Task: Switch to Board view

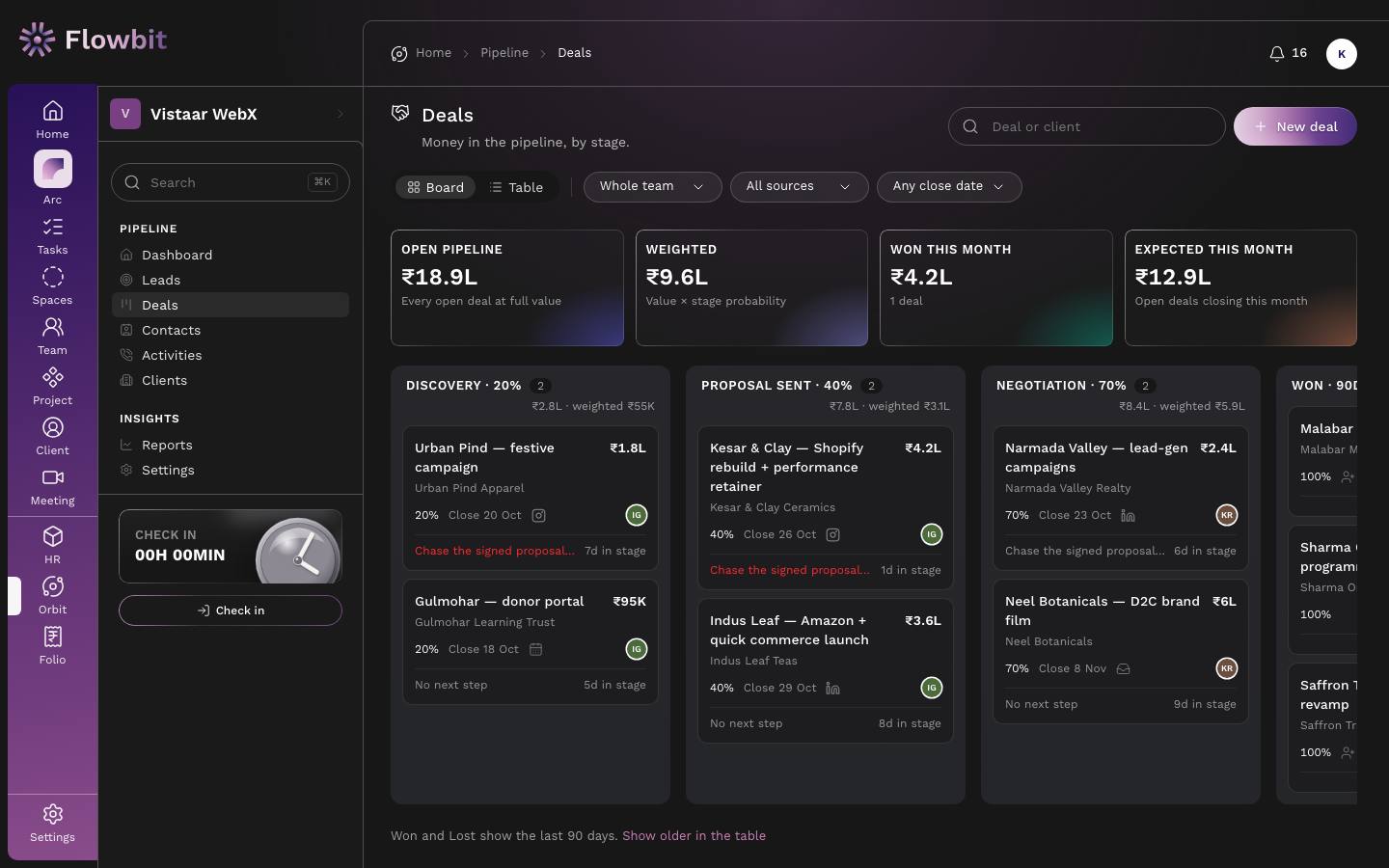Action: point(435,187)
